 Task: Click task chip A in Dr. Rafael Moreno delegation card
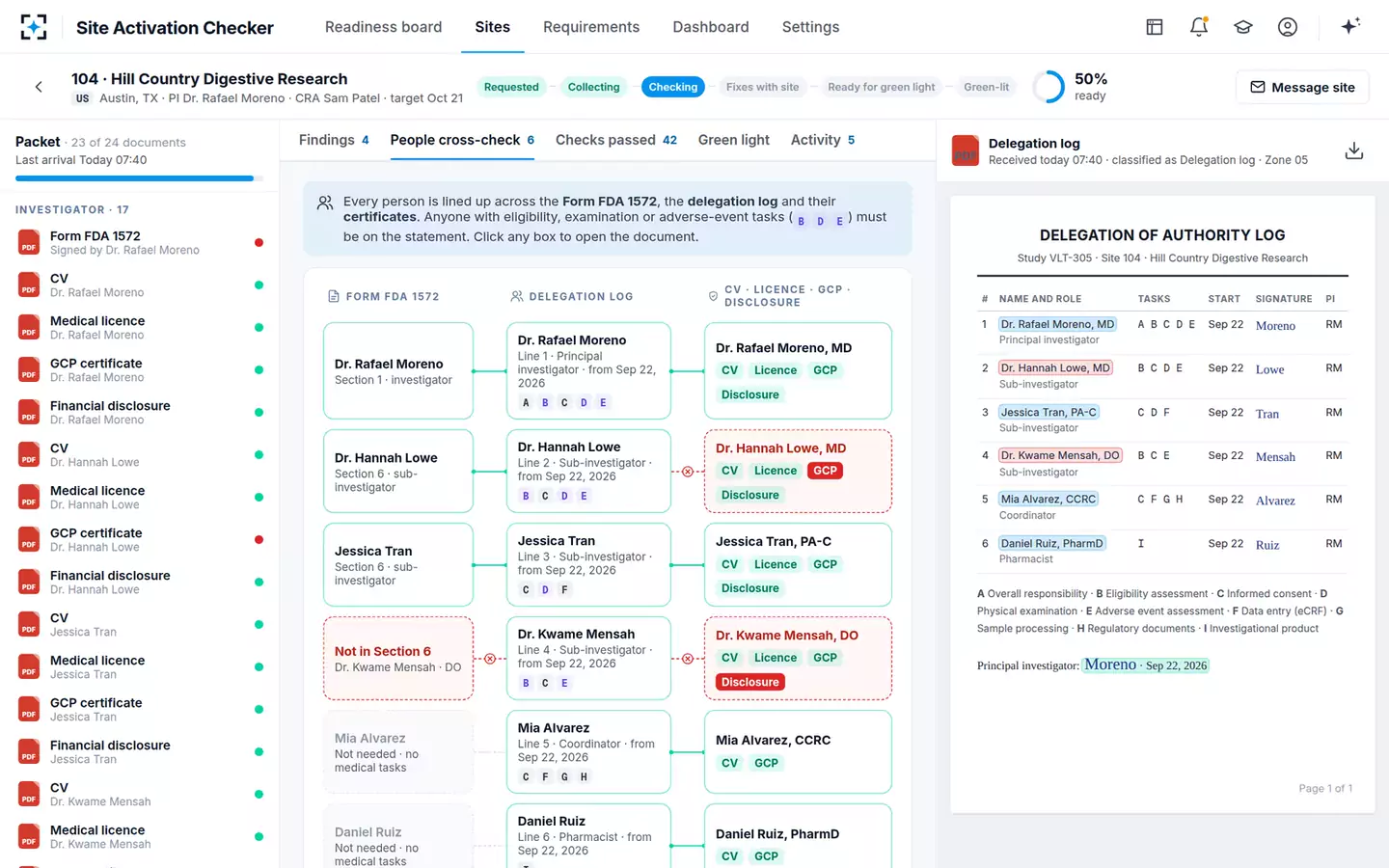(x=526, y=403)
